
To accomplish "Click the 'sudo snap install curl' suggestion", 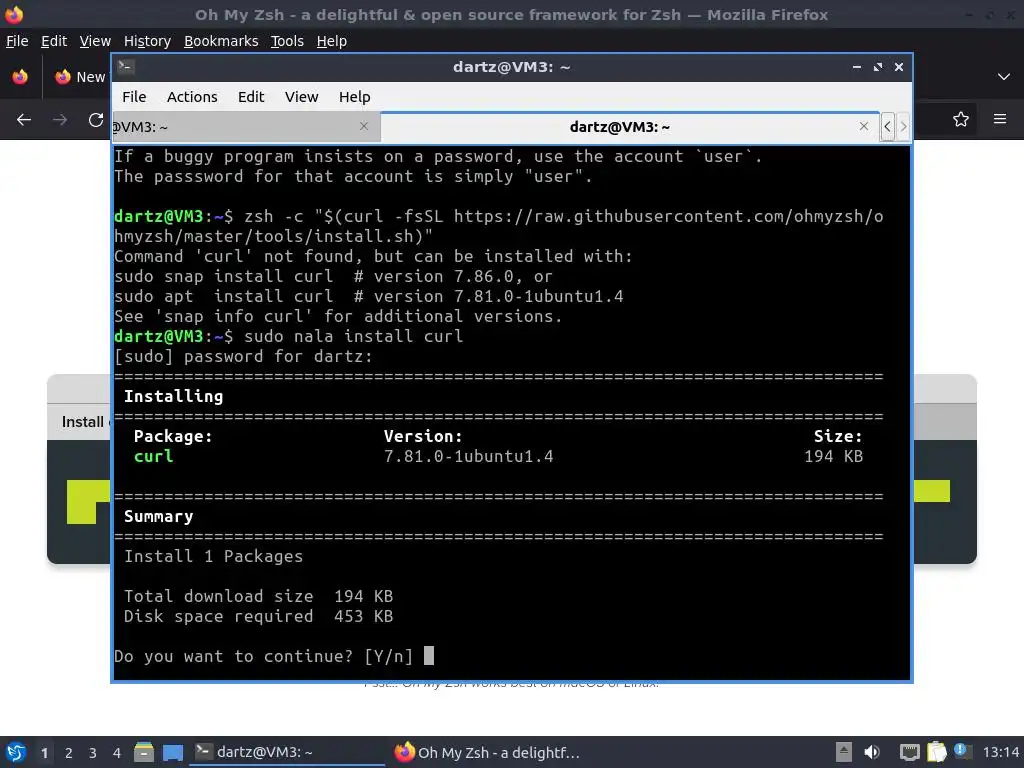I will [223, 276].
